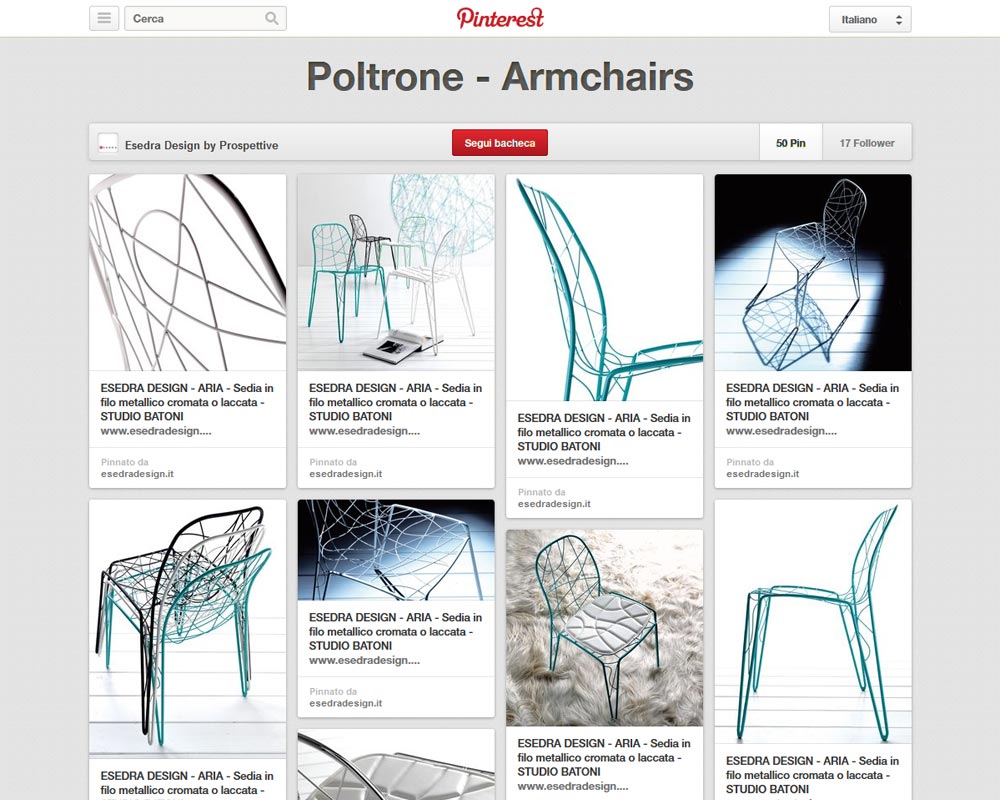
Task: Open the teal chair backrest closeup pin
Action: (604, 287)
